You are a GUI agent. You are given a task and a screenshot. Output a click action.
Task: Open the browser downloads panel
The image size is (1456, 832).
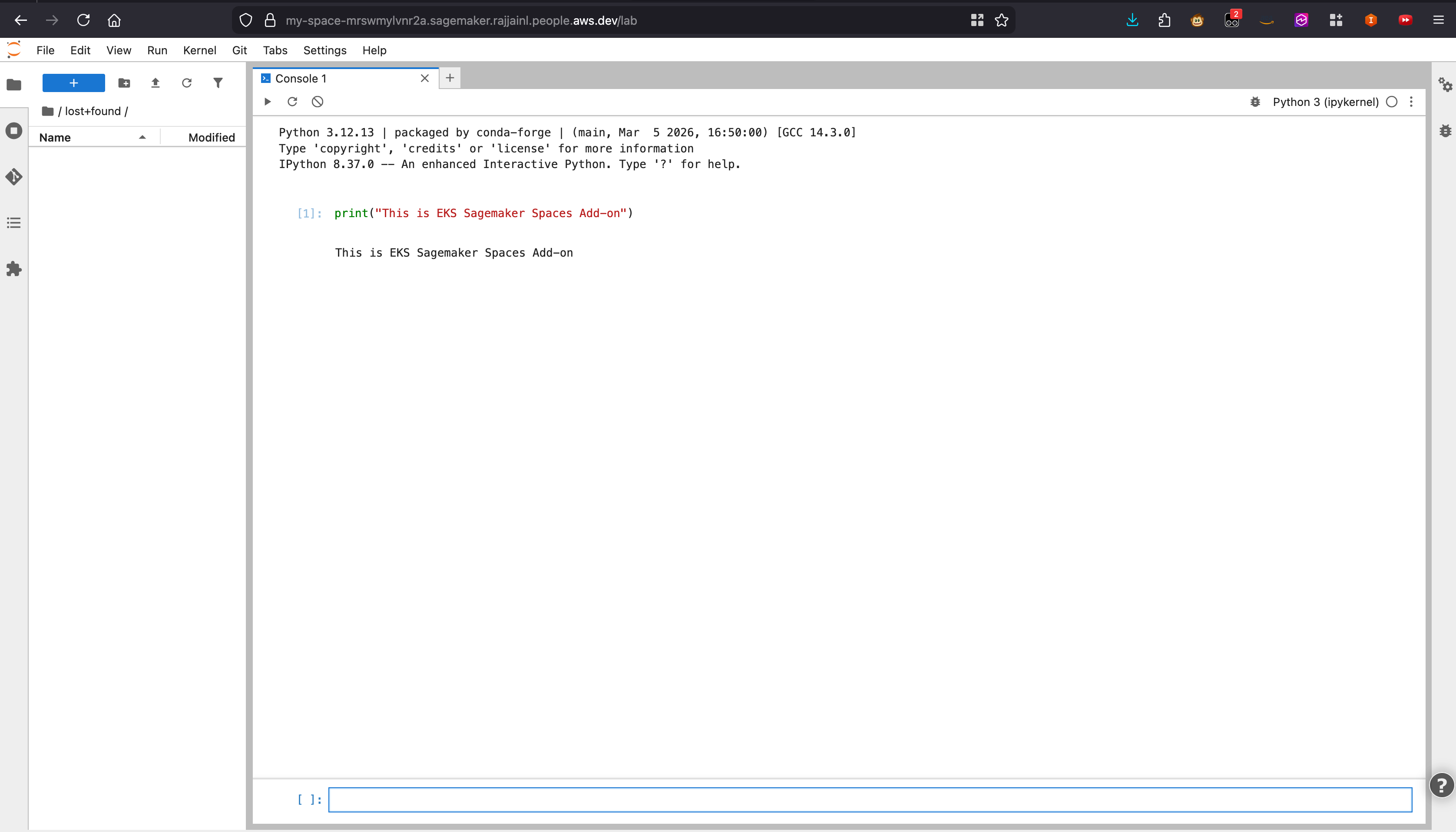pyautogui.click(x=1132, y=20)
